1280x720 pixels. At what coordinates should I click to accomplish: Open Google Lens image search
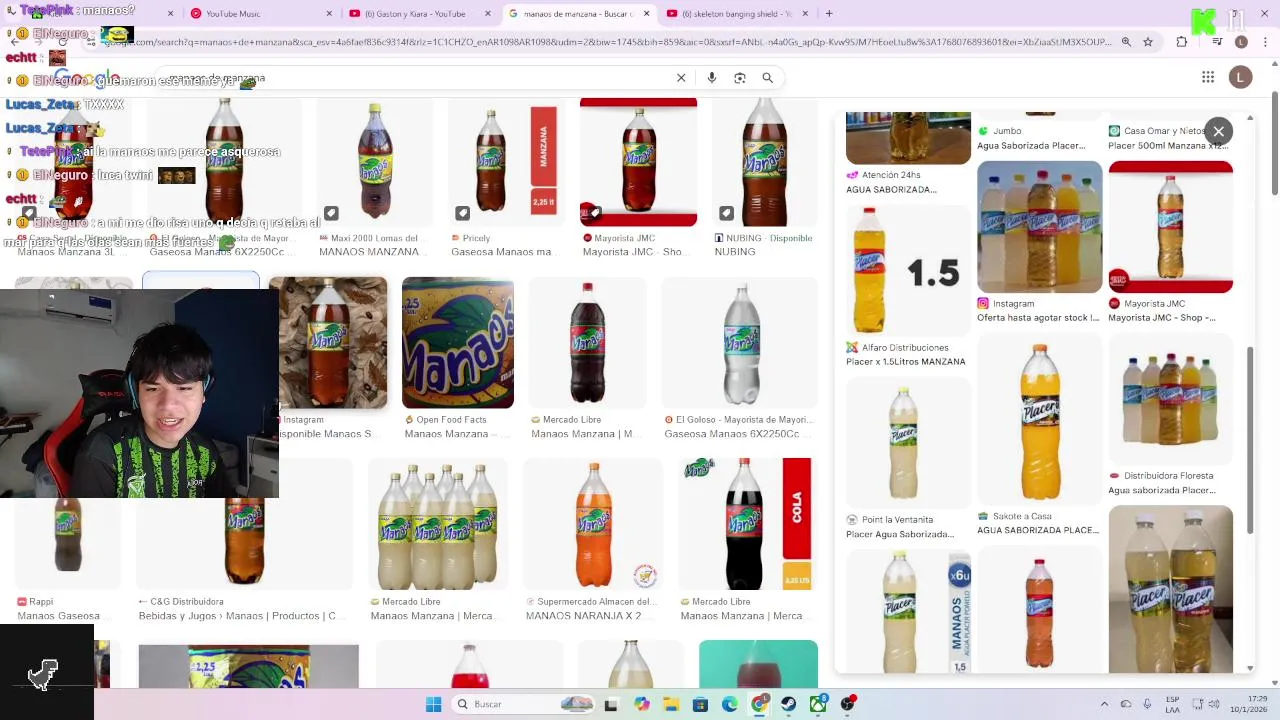740,78
